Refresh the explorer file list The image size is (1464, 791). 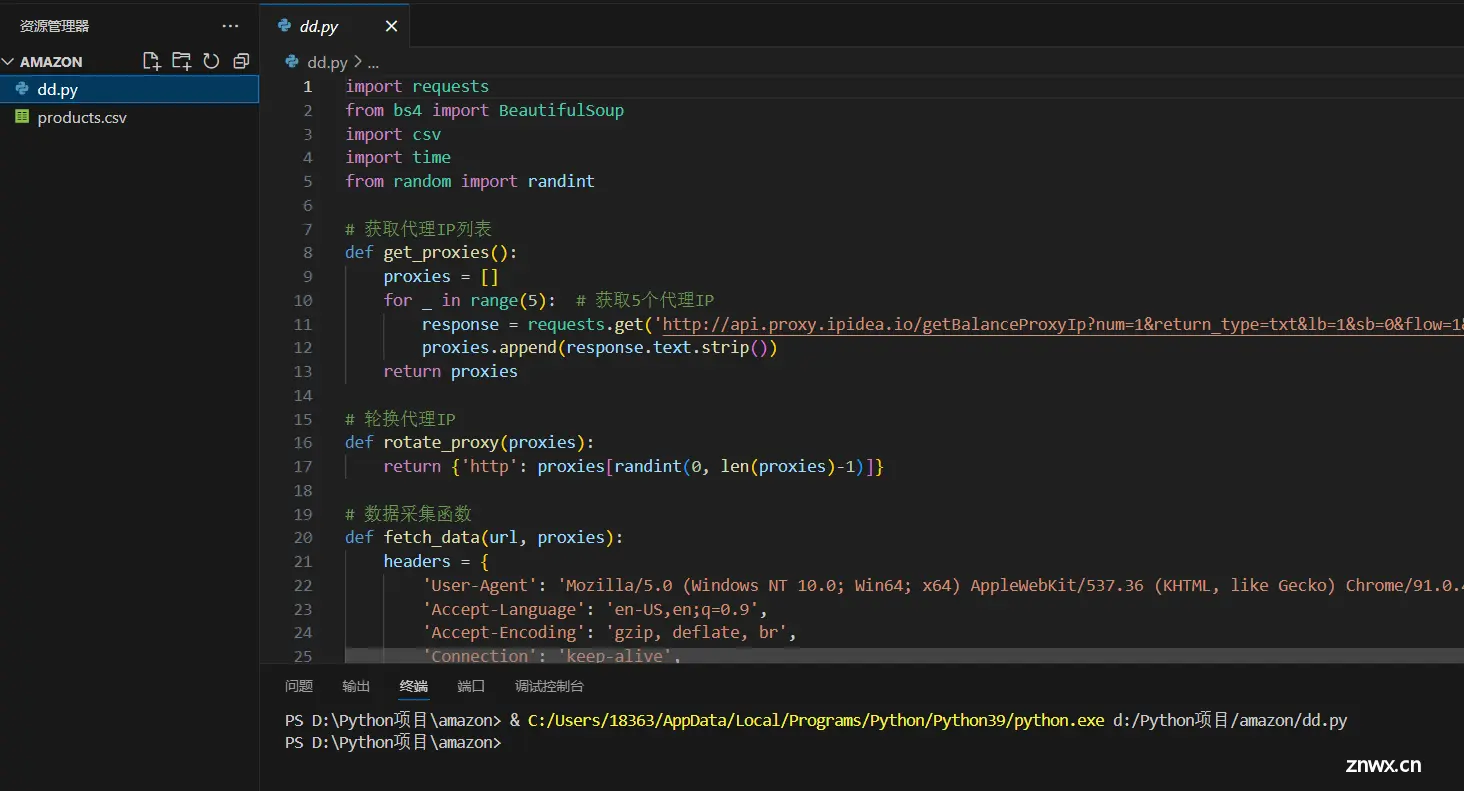click(x=211, y=61)
